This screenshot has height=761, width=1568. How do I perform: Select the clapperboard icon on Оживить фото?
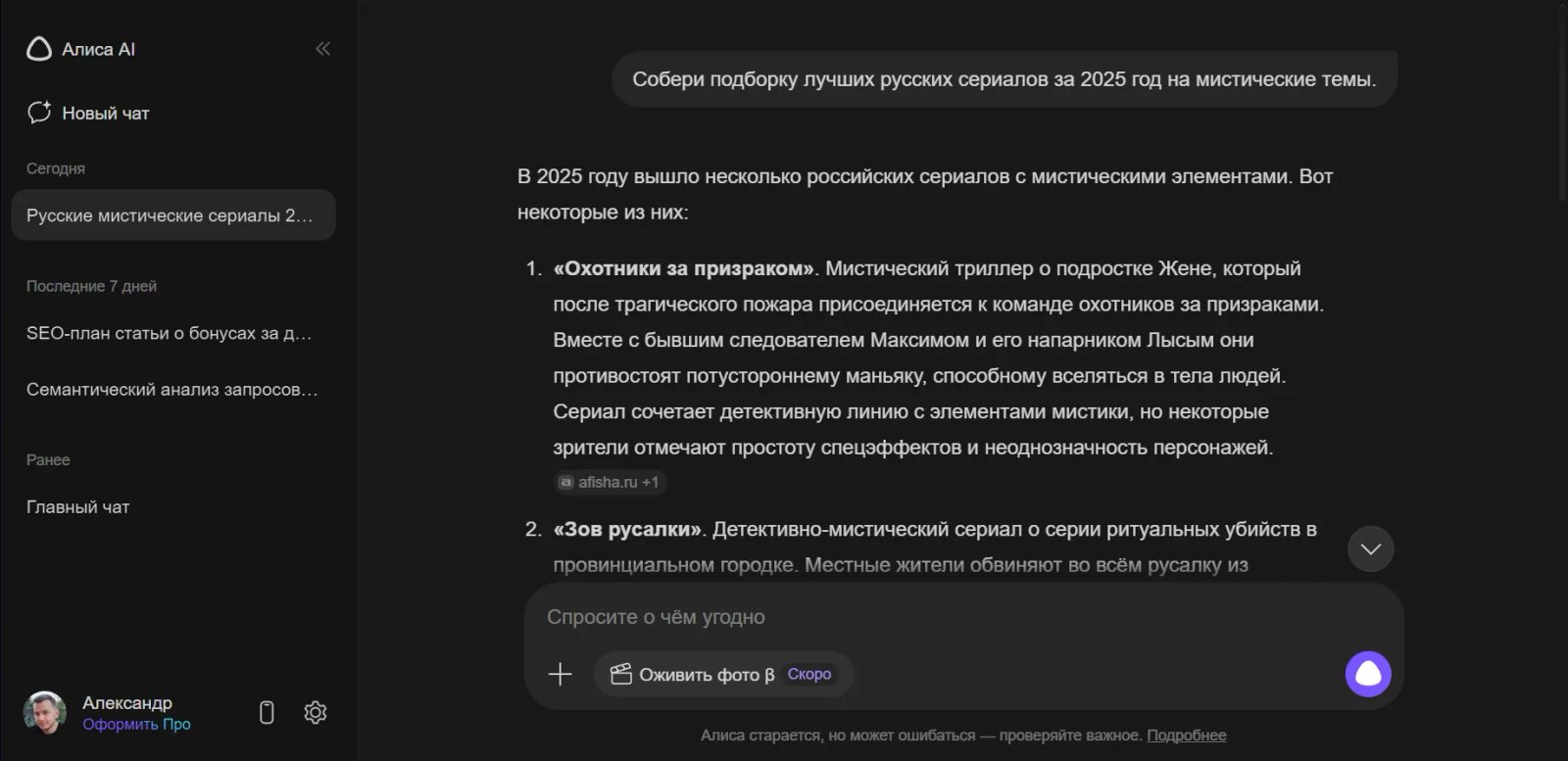pos(623,674)
